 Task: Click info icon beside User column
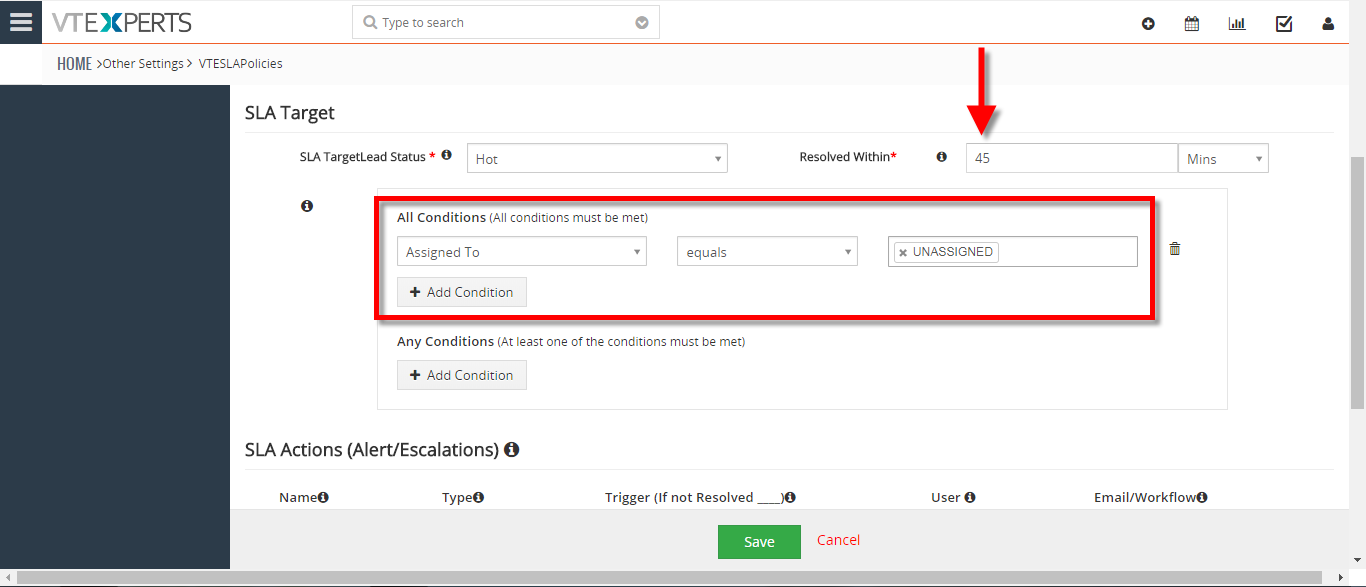click(x=970, y=497)
